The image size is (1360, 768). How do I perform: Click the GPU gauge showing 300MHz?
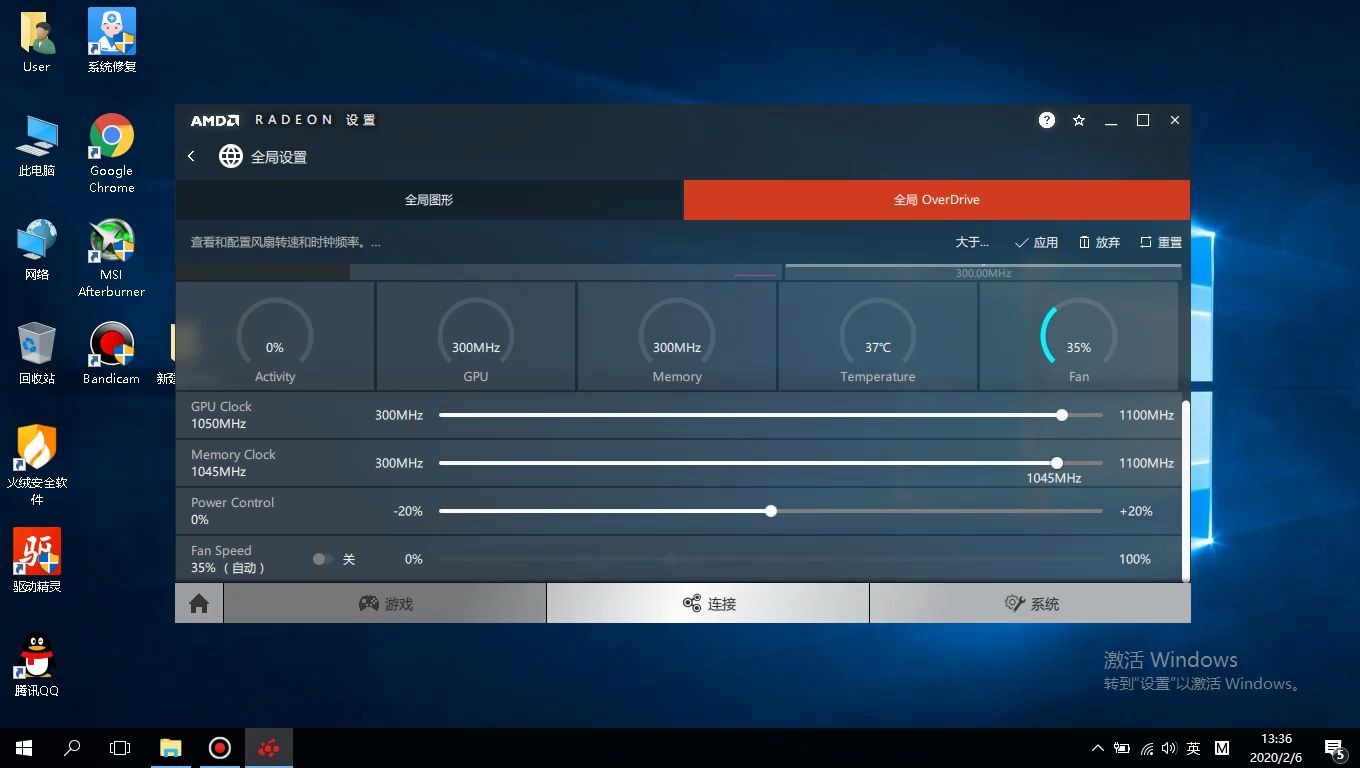(x=476, y=337)
